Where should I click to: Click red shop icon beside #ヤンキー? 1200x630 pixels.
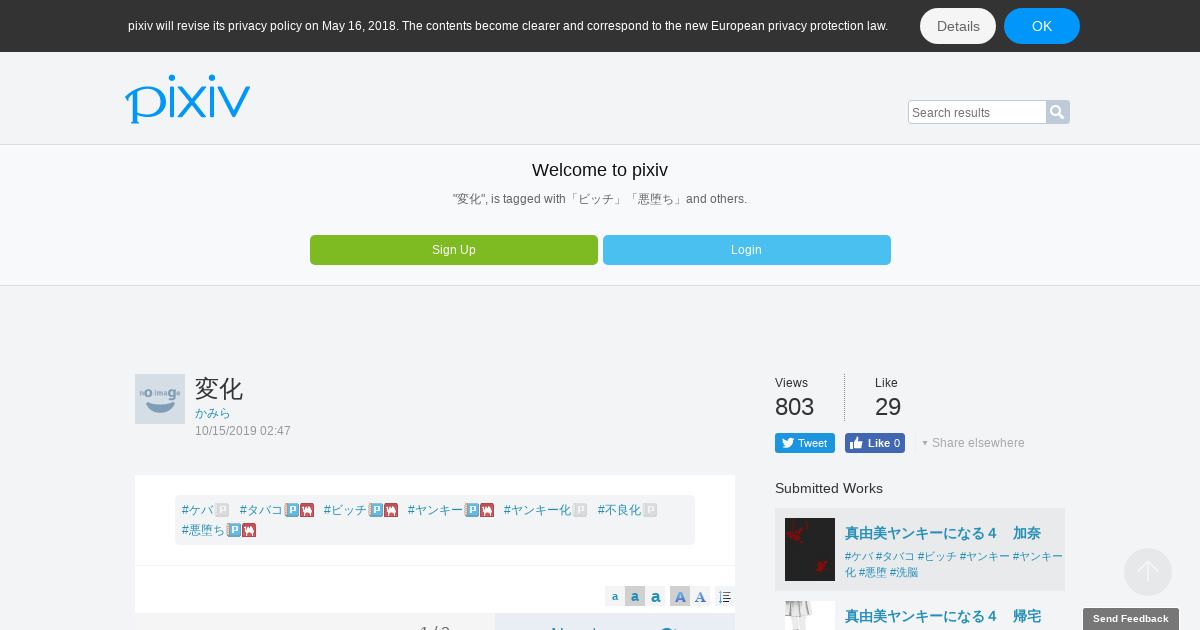(487, 510)
